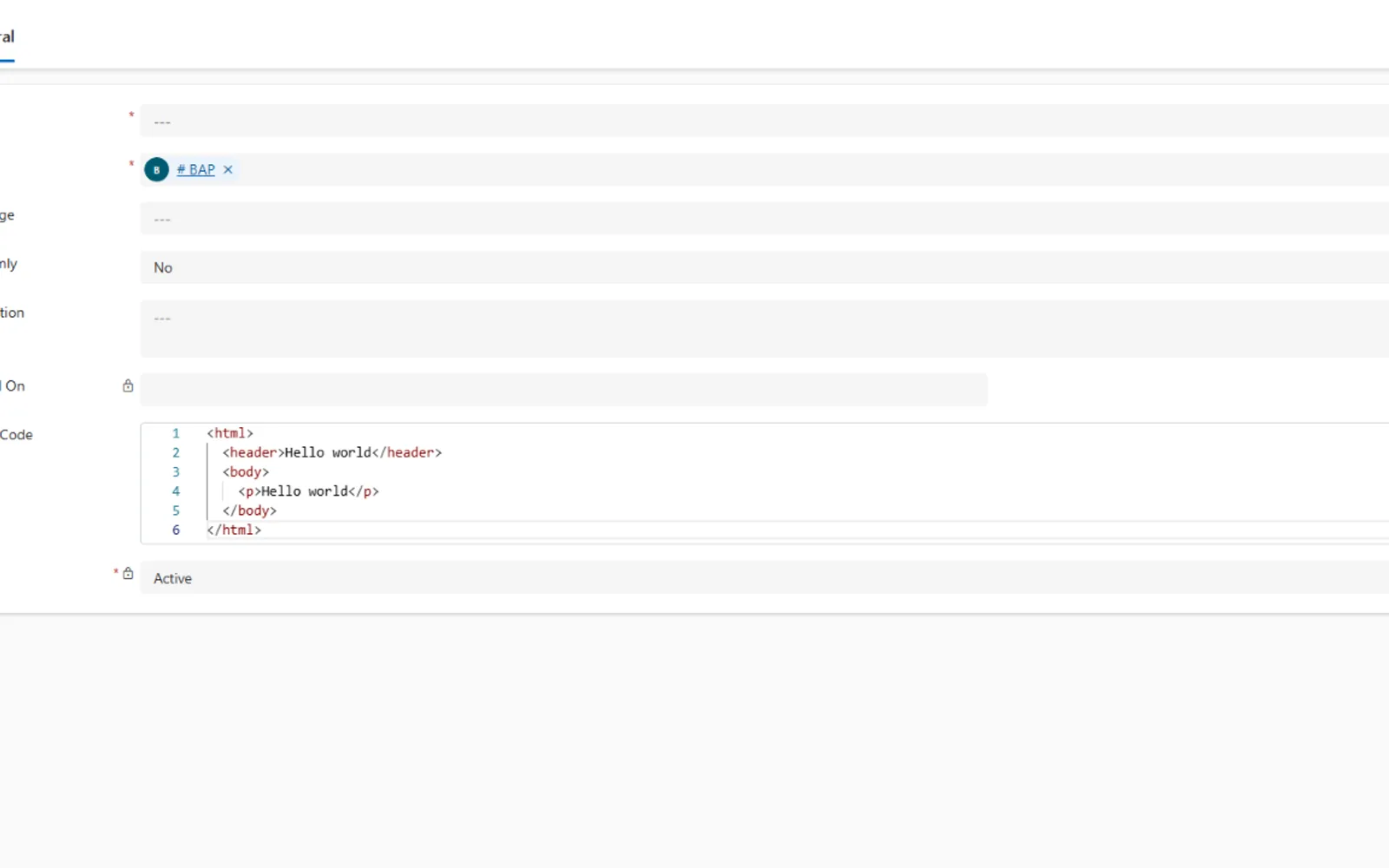
Task: Click the <p>Hello world</p> code line
Action: [x=308, y=491]
